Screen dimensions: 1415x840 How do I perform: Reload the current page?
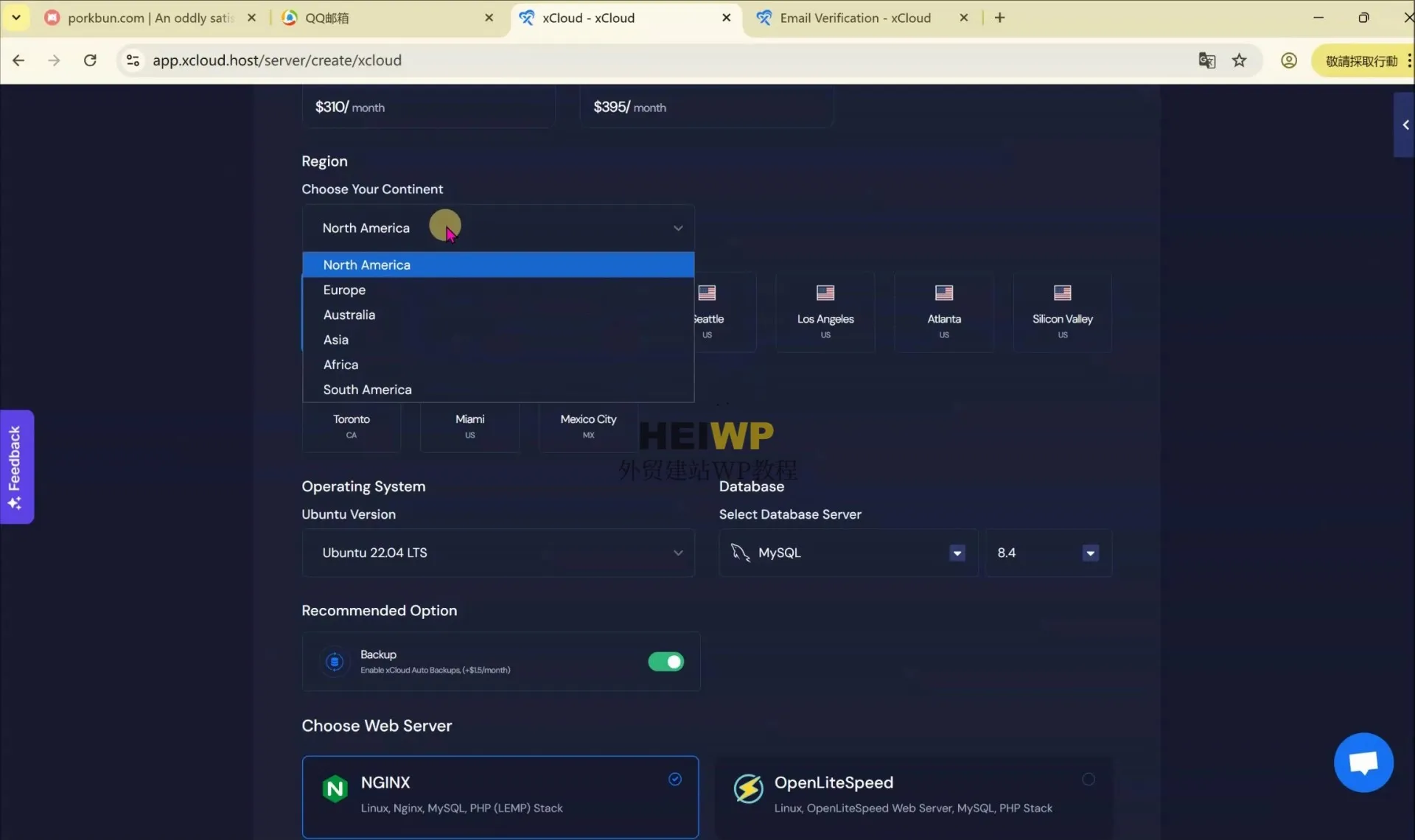pyautogui.click(x=90, y=60)
